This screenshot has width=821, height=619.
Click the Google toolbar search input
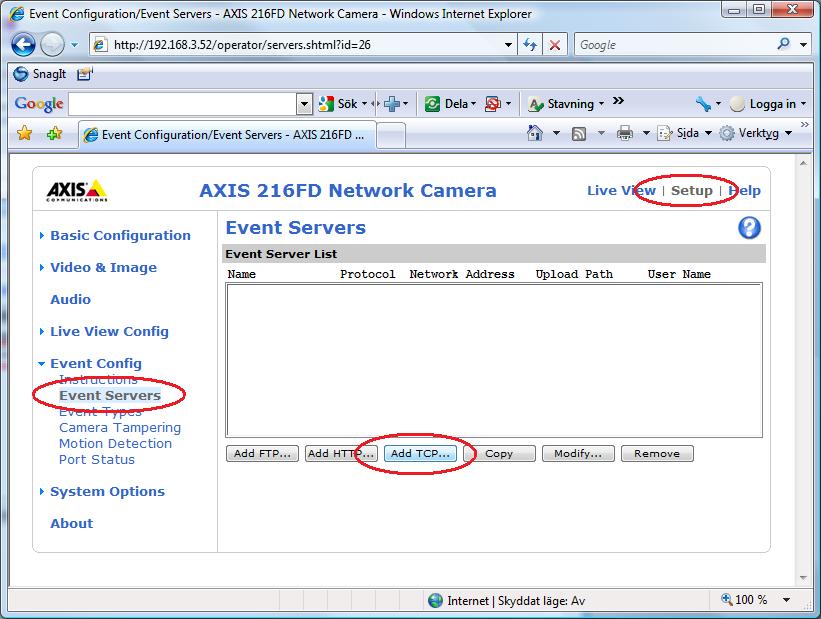click(182, 104)
